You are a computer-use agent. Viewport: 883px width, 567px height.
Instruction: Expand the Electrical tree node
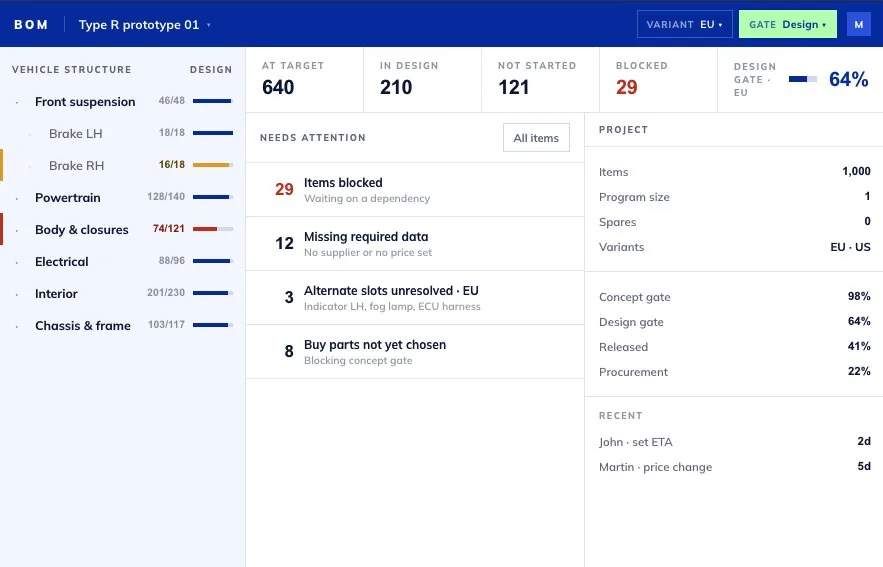17,262
